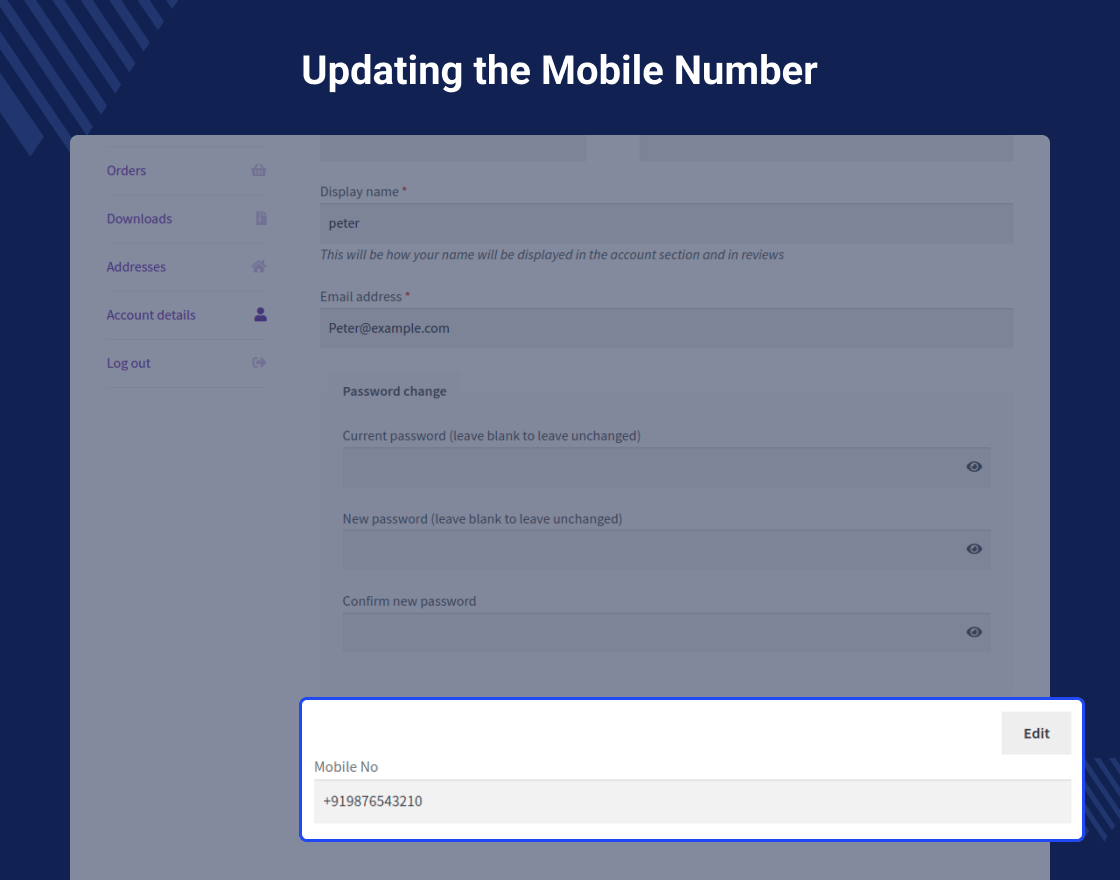Reveal the confirm new password entry
Screen dimensions: 1120x880
[973, 632]
